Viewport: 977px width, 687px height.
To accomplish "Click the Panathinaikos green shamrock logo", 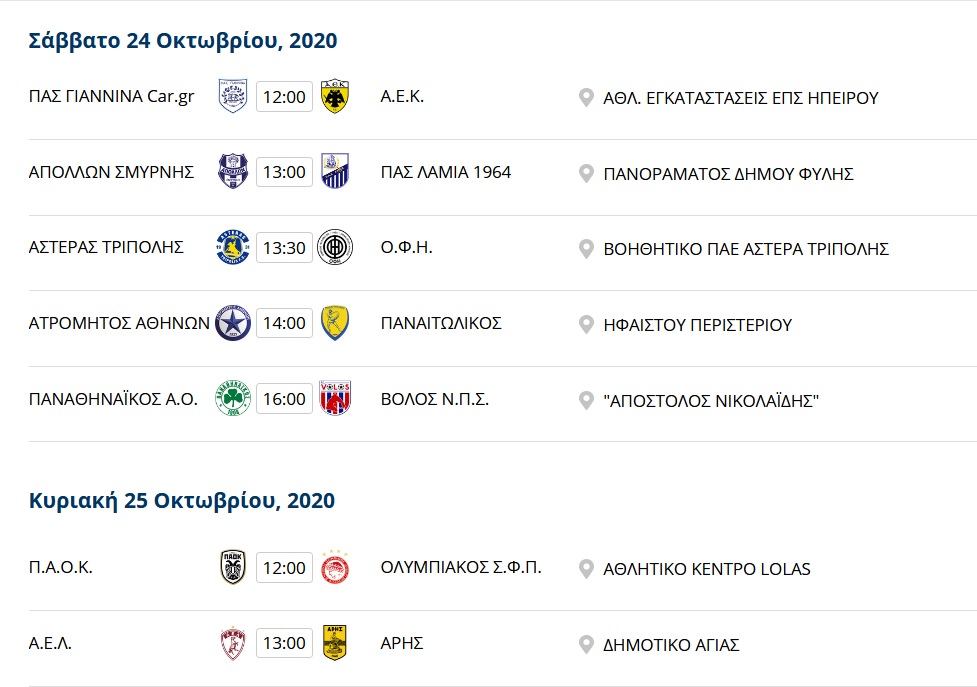I will coord(233,399).
